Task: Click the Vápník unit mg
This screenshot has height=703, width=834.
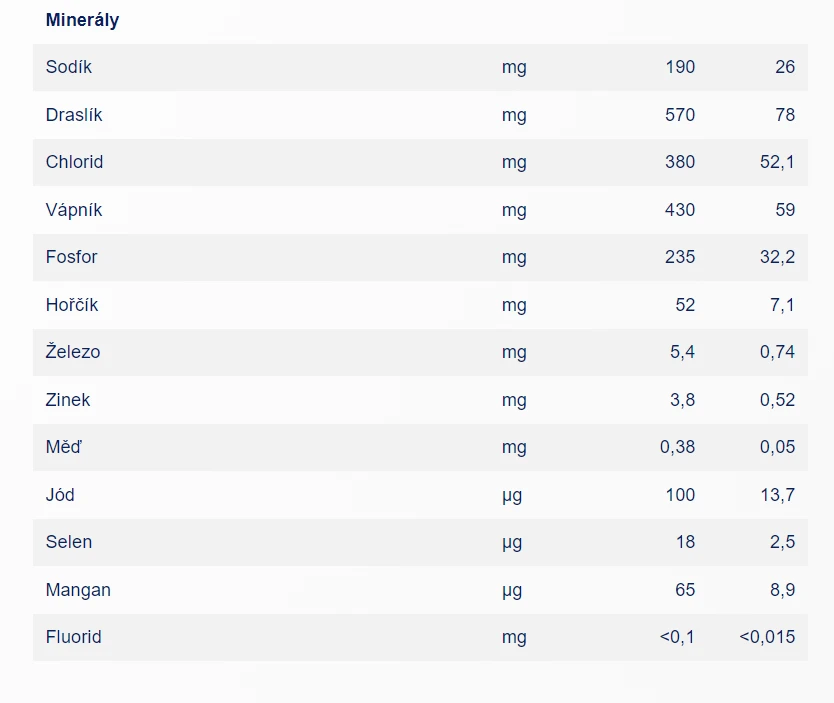Action: (514, 210)
